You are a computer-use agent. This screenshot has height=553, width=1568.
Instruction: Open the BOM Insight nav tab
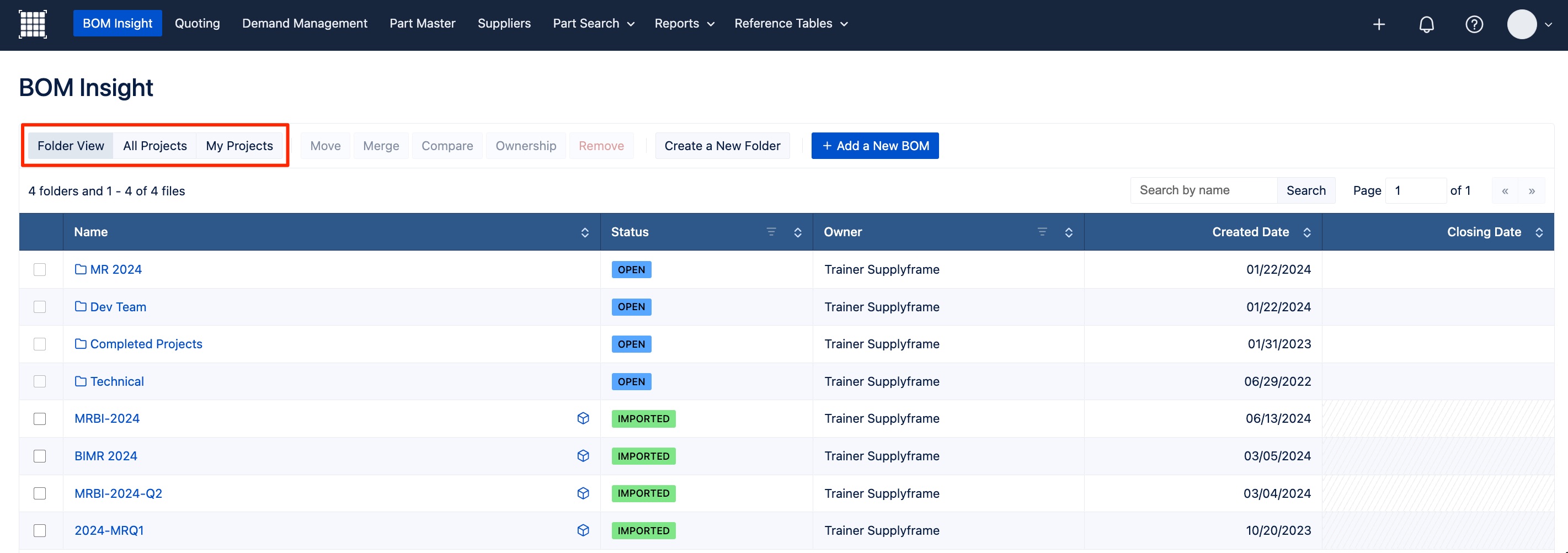pyautogui.click(x=118, y=23)
